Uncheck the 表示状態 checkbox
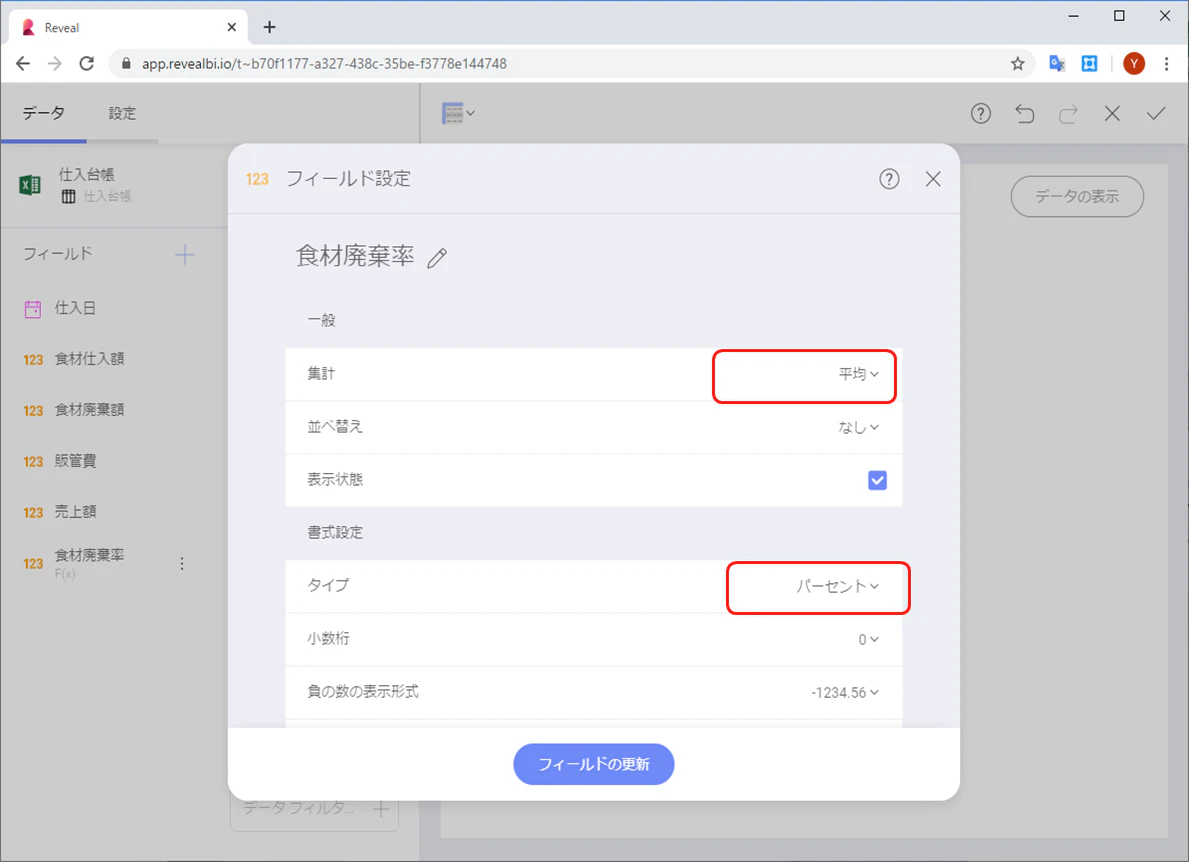The height and width of the screenshot is (862, 1189). (877, 480)
